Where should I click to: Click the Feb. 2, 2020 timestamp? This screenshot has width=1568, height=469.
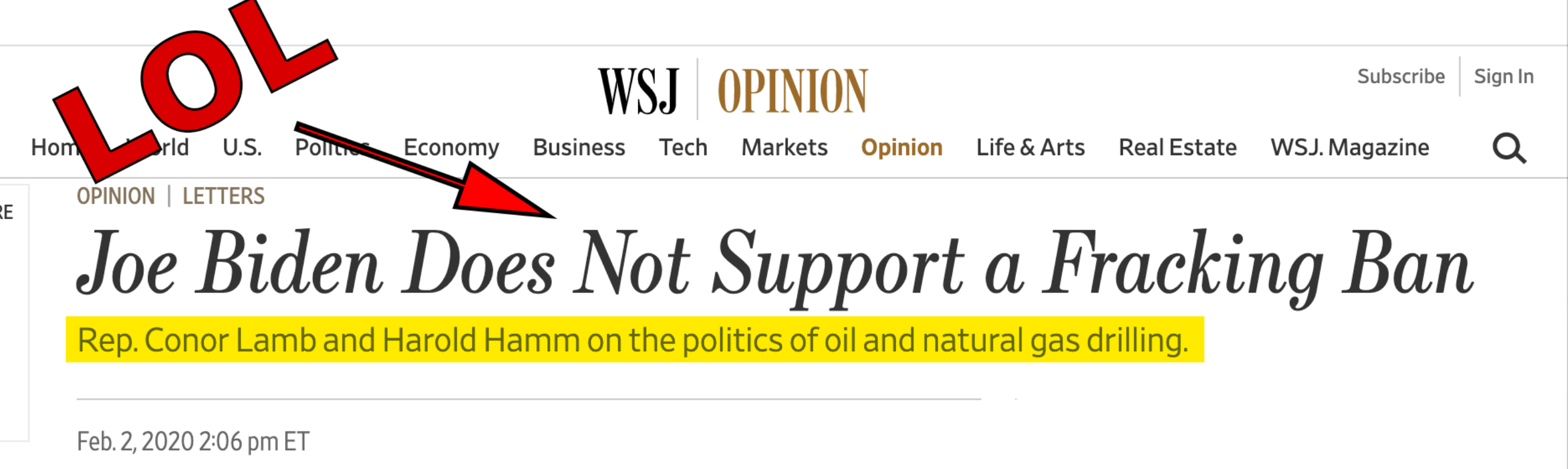click(193, 441)
